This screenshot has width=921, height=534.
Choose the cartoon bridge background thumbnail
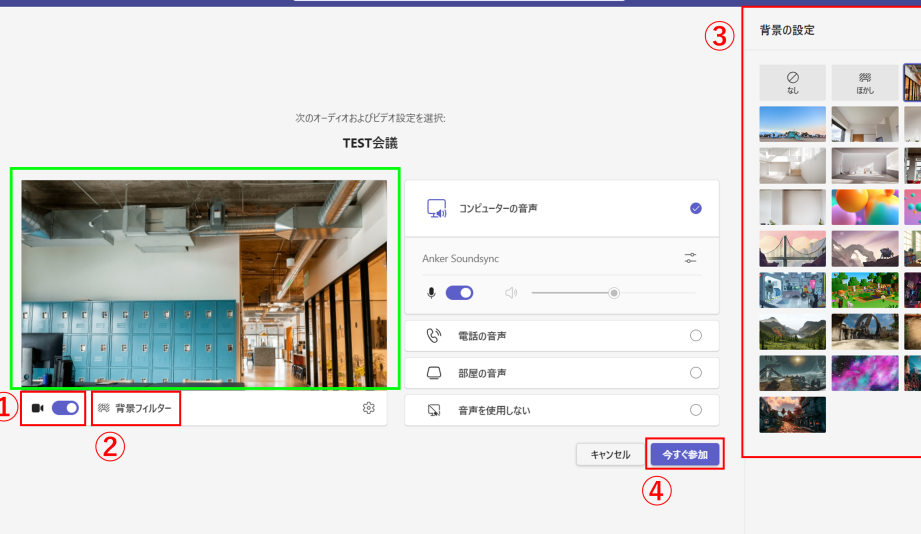(792, 248)
